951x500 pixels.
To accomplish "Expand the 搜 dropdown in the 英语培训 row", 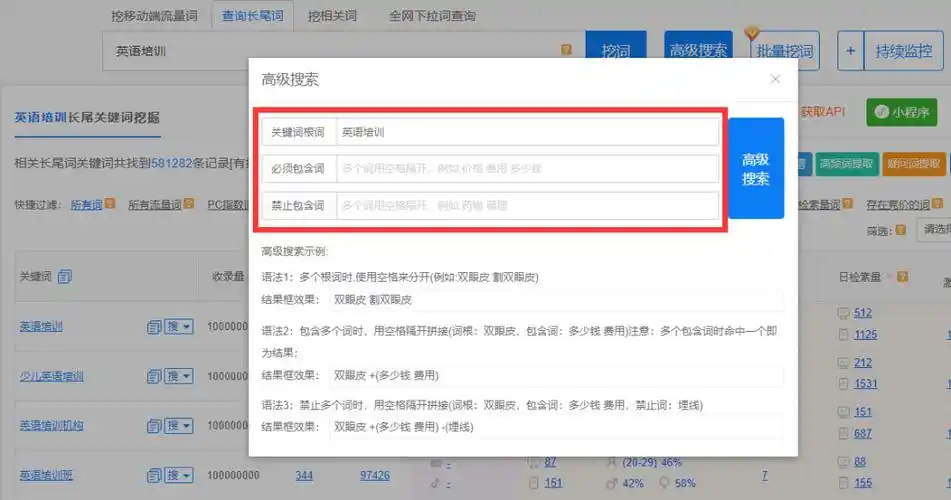I will point(179,326).
